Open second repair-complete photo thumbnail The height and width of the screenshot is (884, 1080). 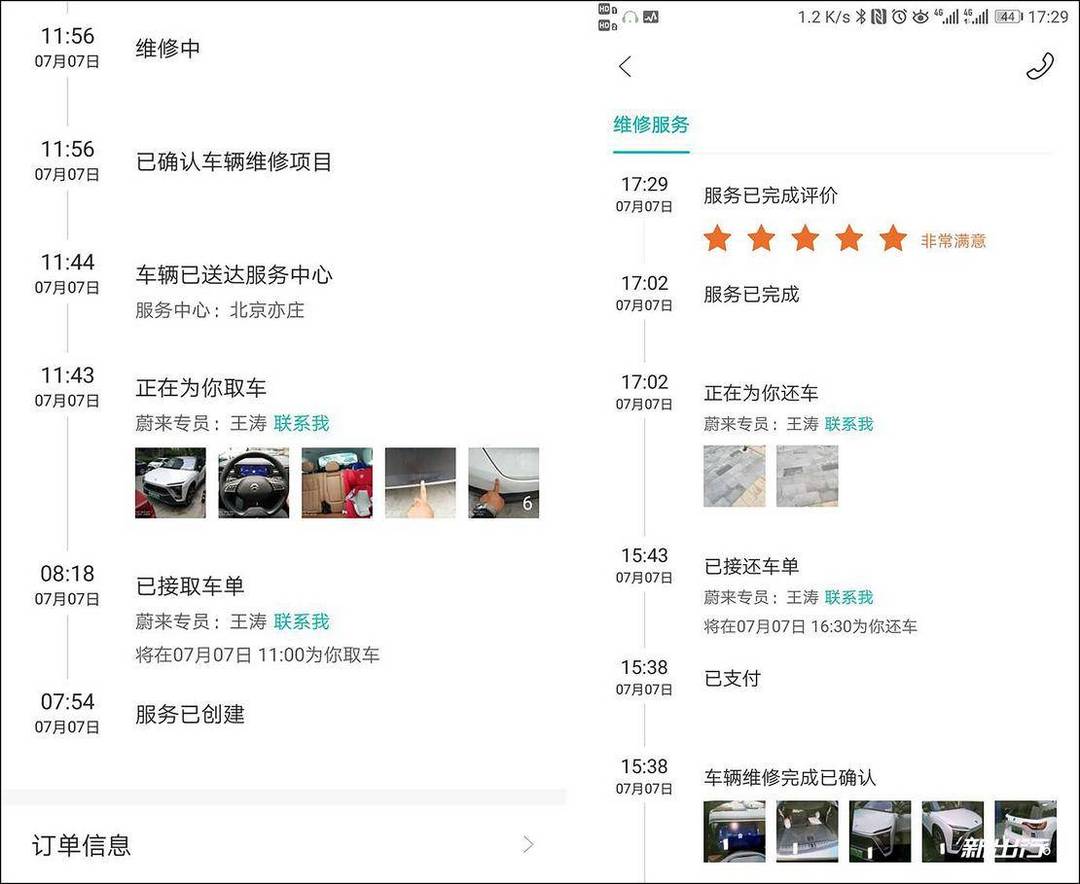807,831
